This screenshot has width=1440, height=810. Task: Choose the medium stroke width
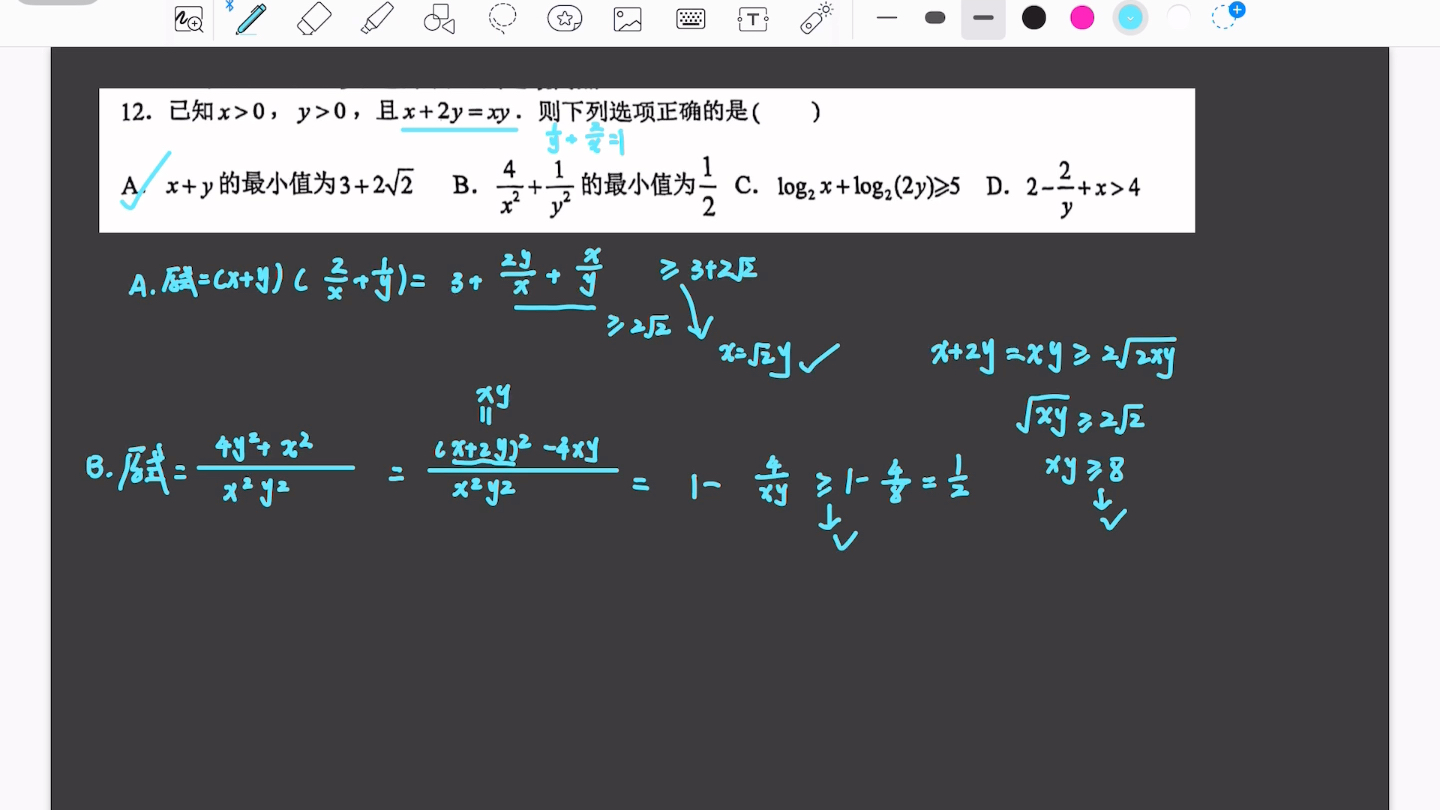(983, 18)
